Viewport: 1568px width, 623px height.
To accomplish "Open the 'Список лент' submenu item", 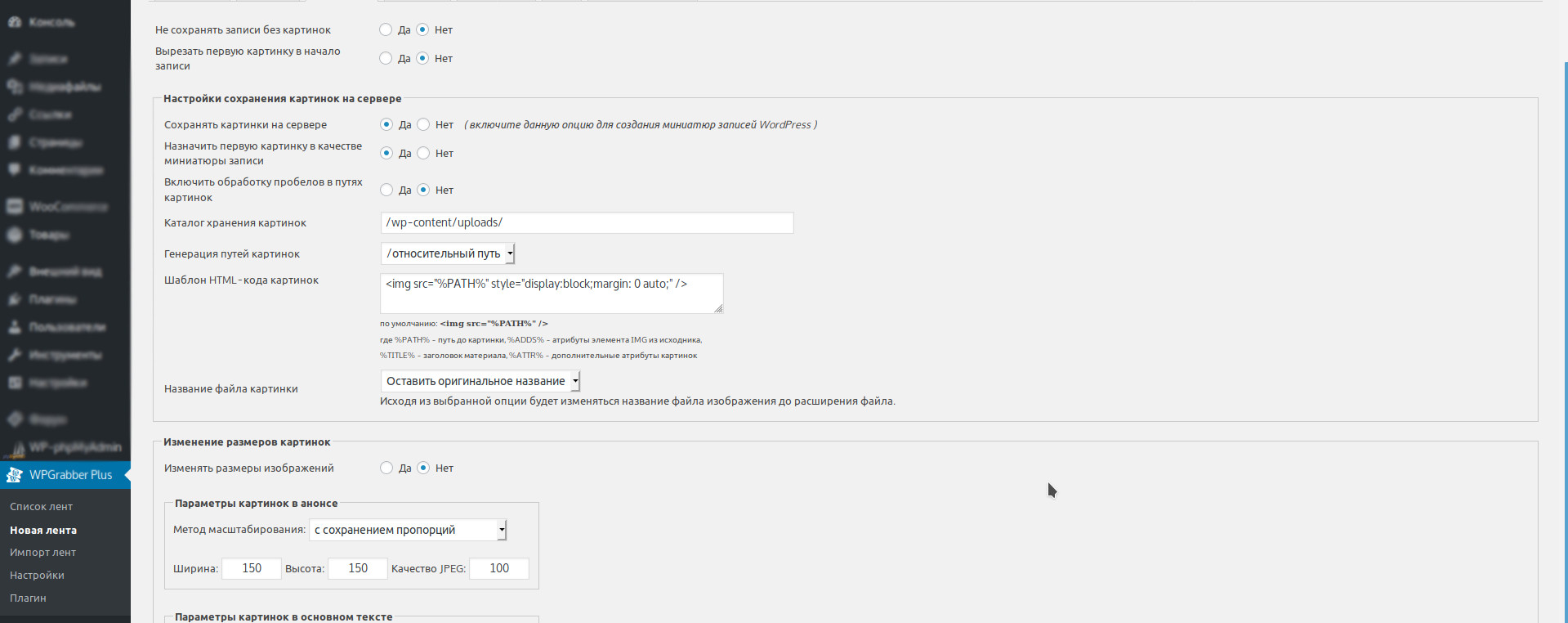I will point(42,507).
